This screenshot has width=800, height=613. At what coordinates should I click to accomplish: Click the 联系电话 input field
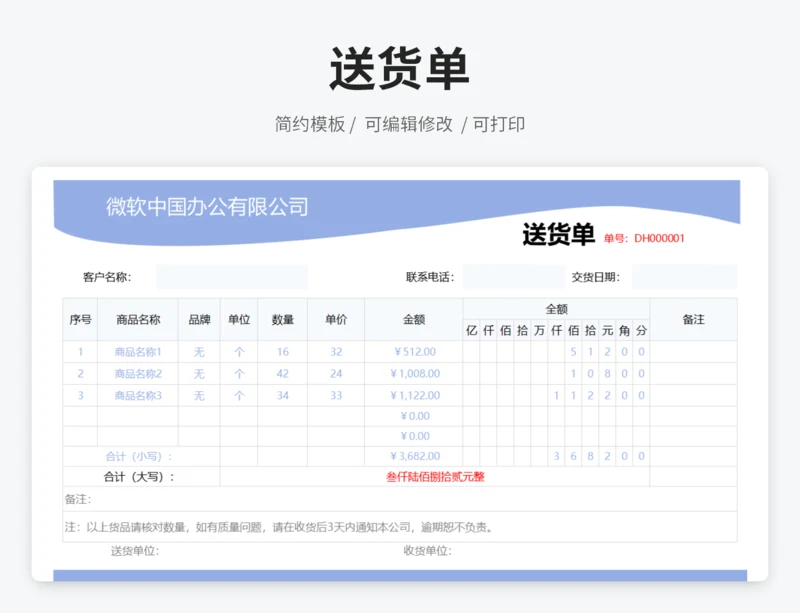(512, 277)
